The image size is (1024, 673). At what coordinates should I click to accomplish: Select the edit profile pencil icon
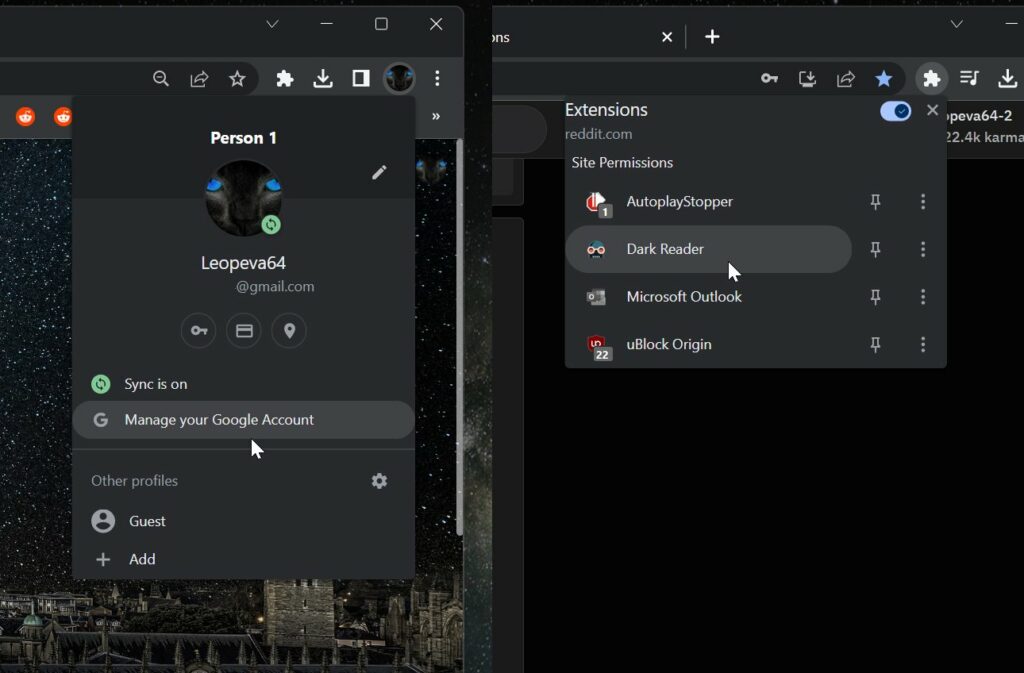380,172
